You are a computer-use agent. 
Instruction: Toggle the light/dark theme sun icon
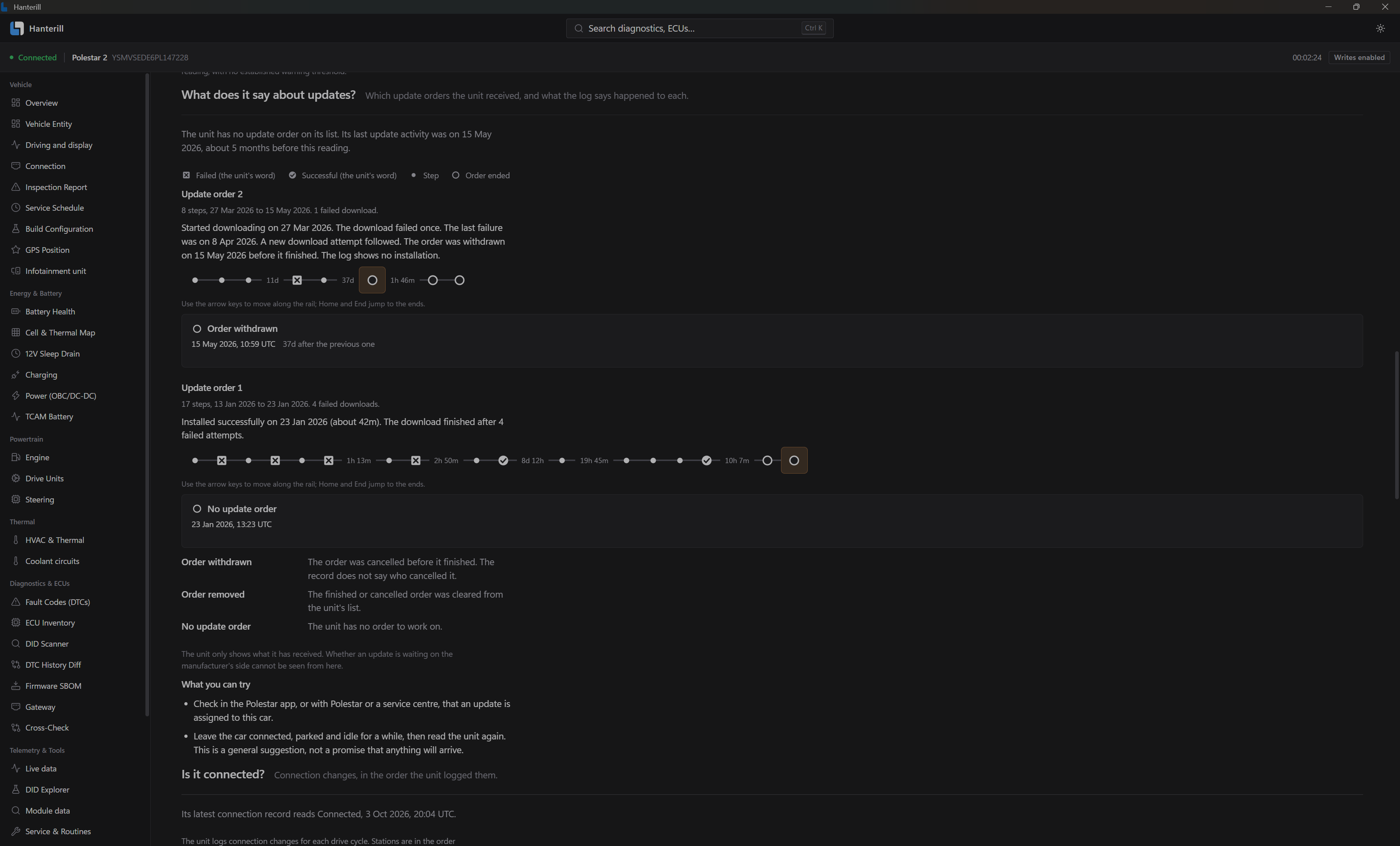(1380, 28)
